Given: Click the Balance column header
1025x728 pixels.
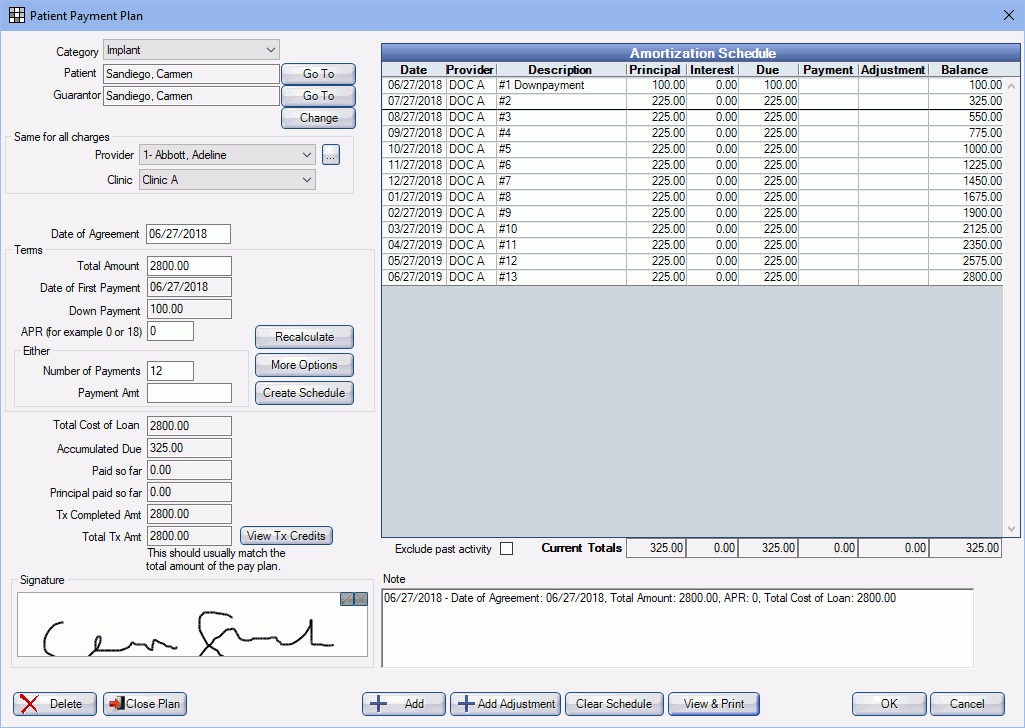Looking at the screenshot, I should tap(965, 70).
